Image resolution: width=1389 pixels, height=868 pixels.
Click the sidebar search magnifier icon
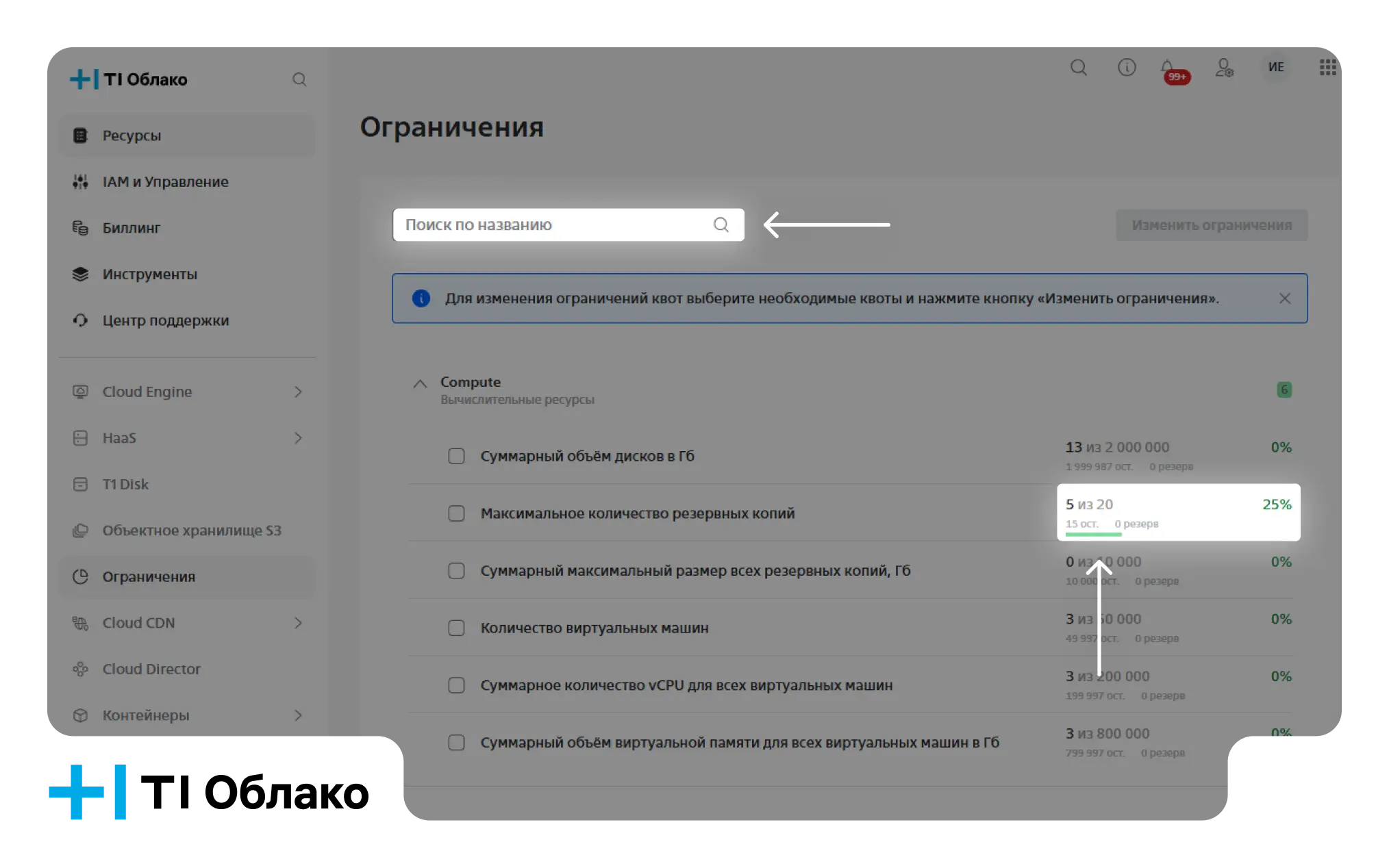coord(299,79)
